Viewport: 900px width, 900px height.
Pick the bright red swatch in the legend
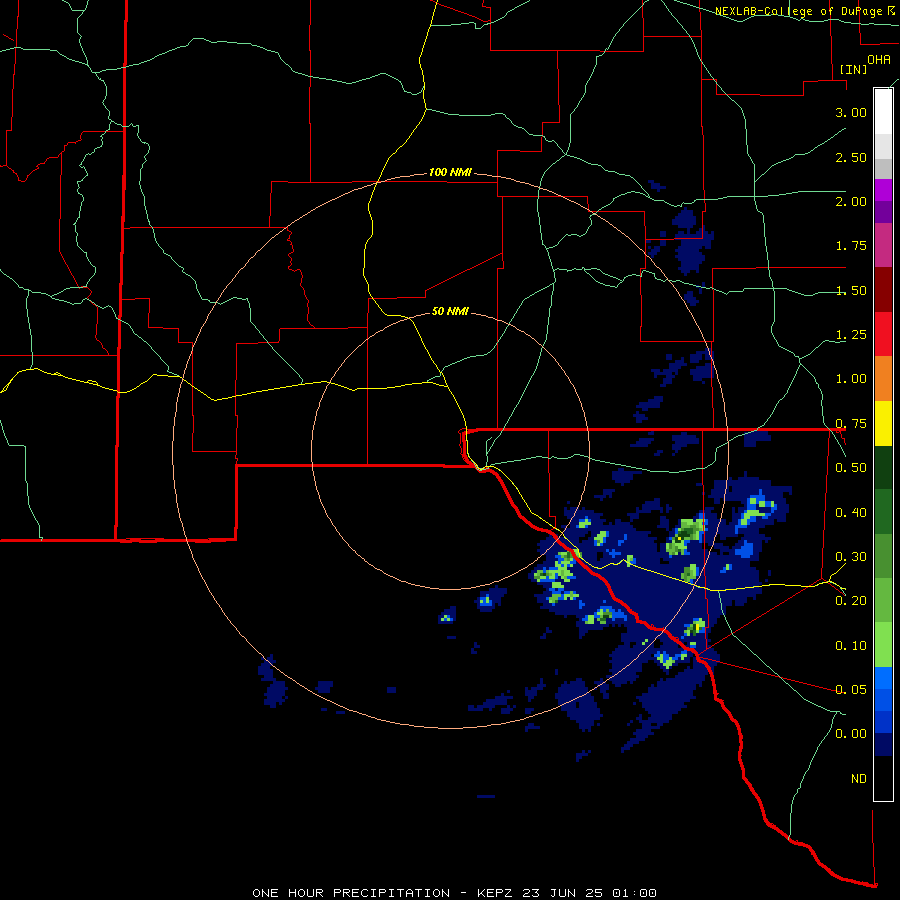pos(883,334)
